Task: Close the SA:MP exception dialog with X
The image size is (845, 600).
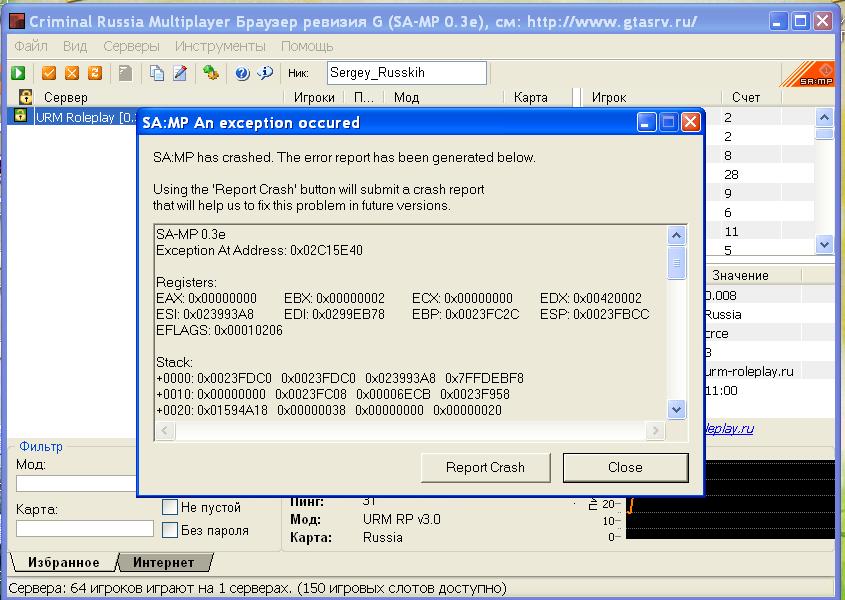Action: [x=690, y=122]
